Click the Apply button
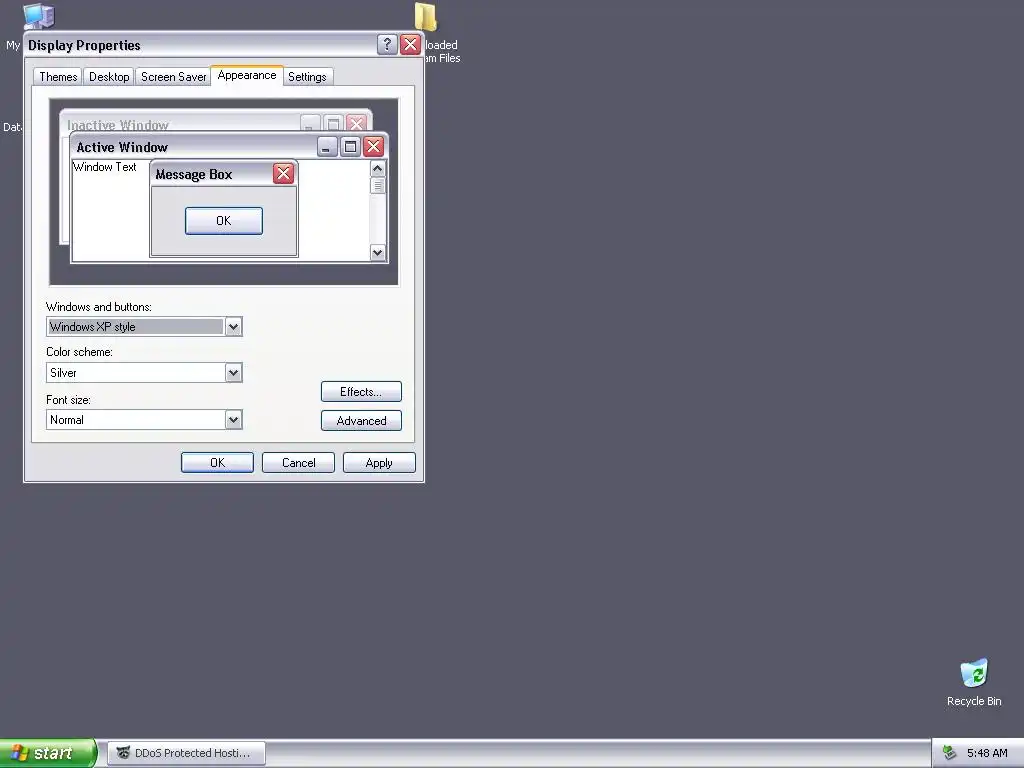 (379, 462)
